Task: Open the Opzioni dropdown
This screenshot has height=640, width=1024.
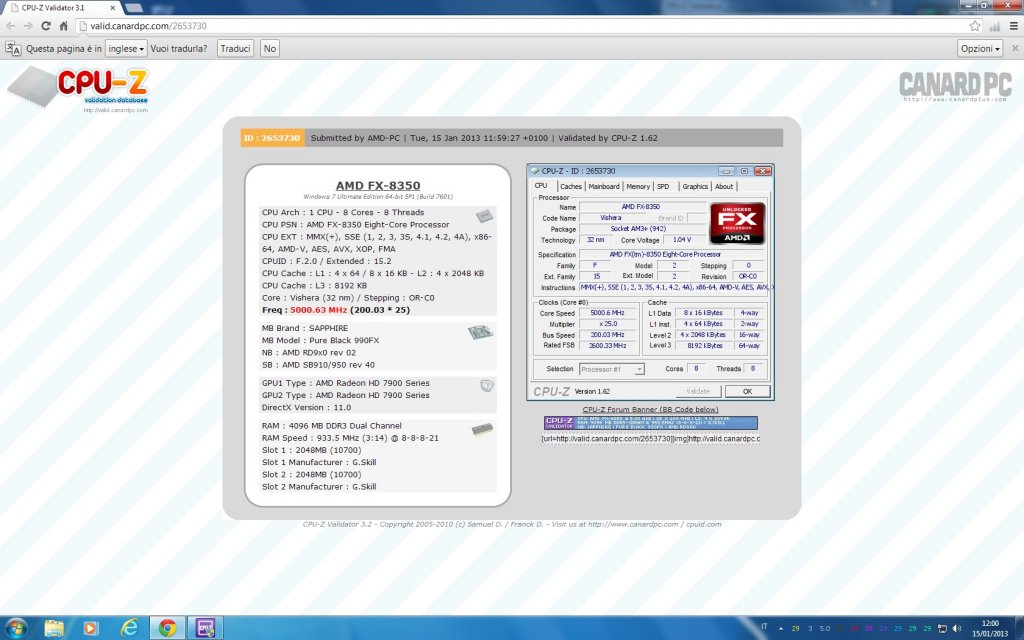Action: click(x=980, y=48)
